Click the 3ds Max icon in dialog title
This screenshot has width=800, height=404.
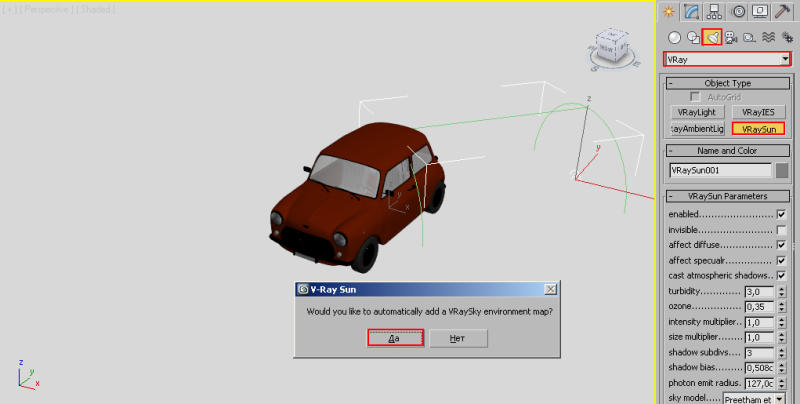303,289
